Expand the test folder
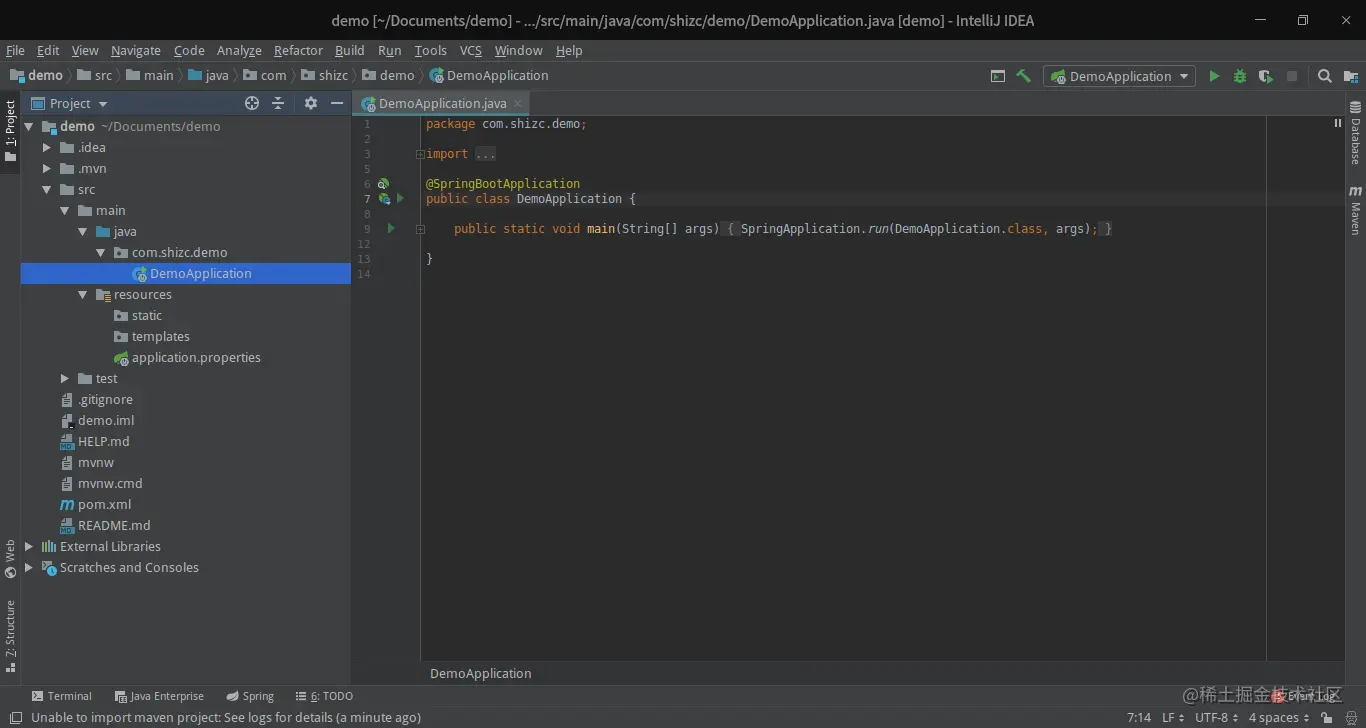Image resolution: width=1366 pixels, height=728 pixels. click(65, 379)
